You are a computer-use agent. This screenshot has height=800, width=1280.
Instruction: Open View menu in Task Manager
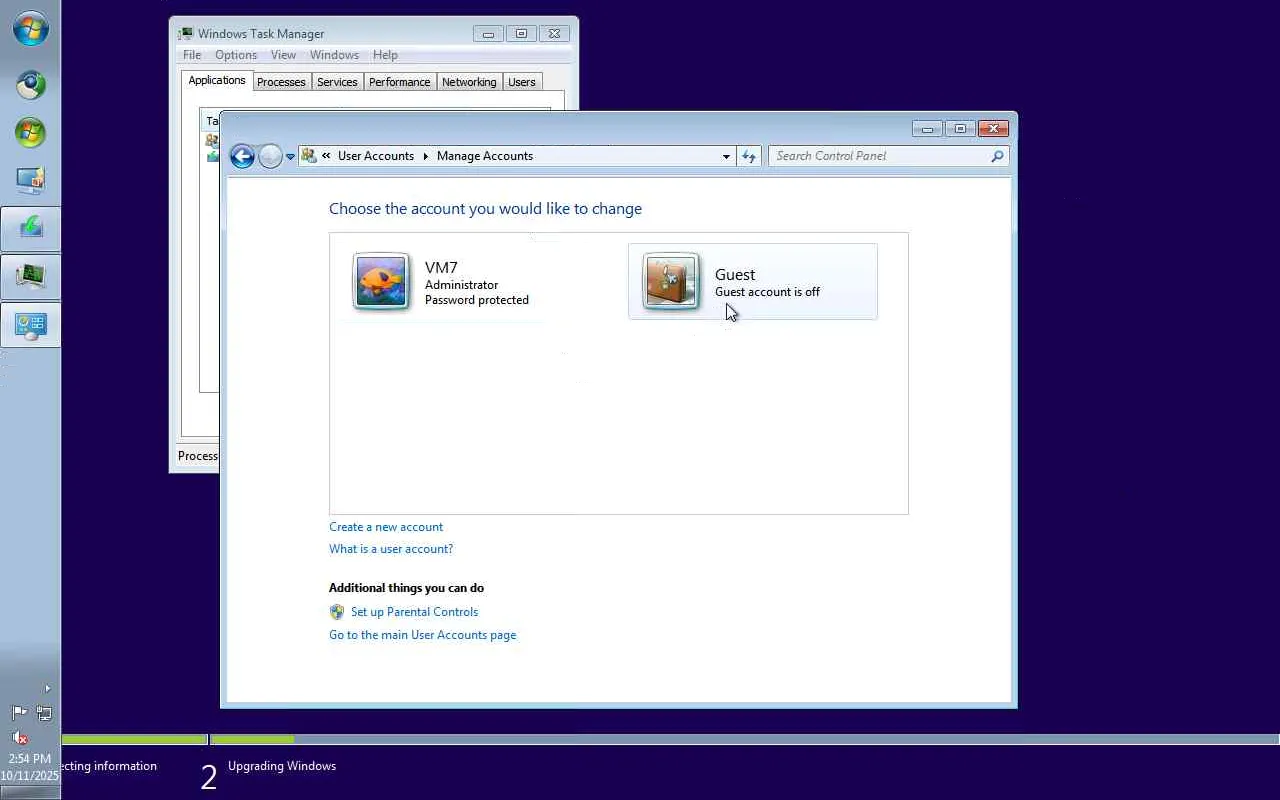(x=283, y=55)
